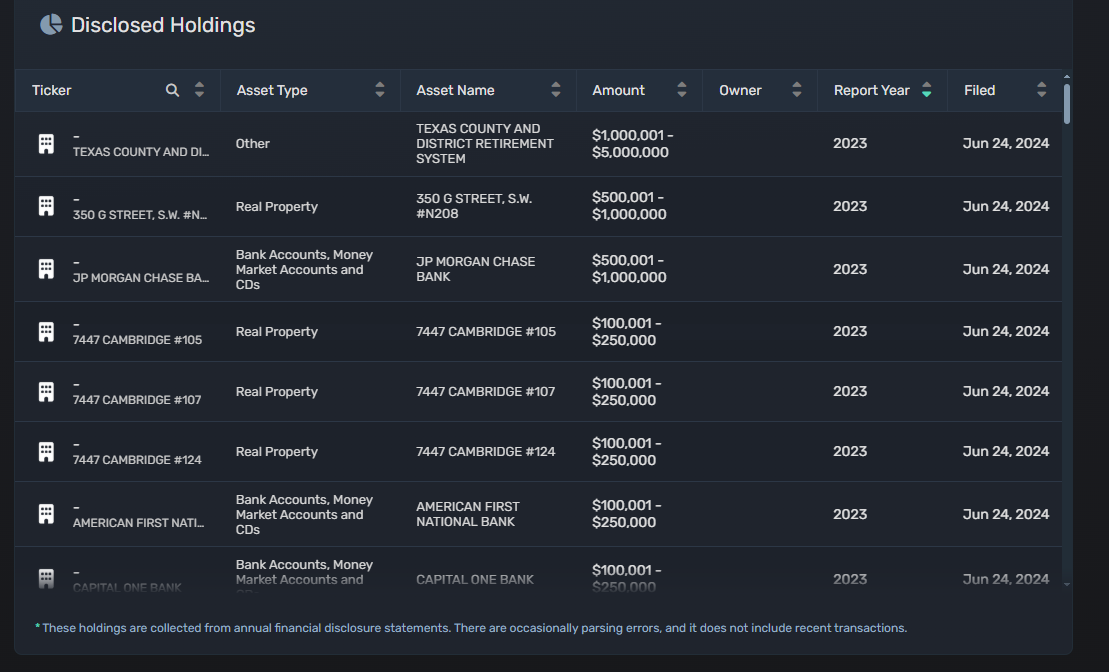Click Bank Accounts type in JP Morgan row
This screenshot has width=1109, height=672.
coord(304,270)
